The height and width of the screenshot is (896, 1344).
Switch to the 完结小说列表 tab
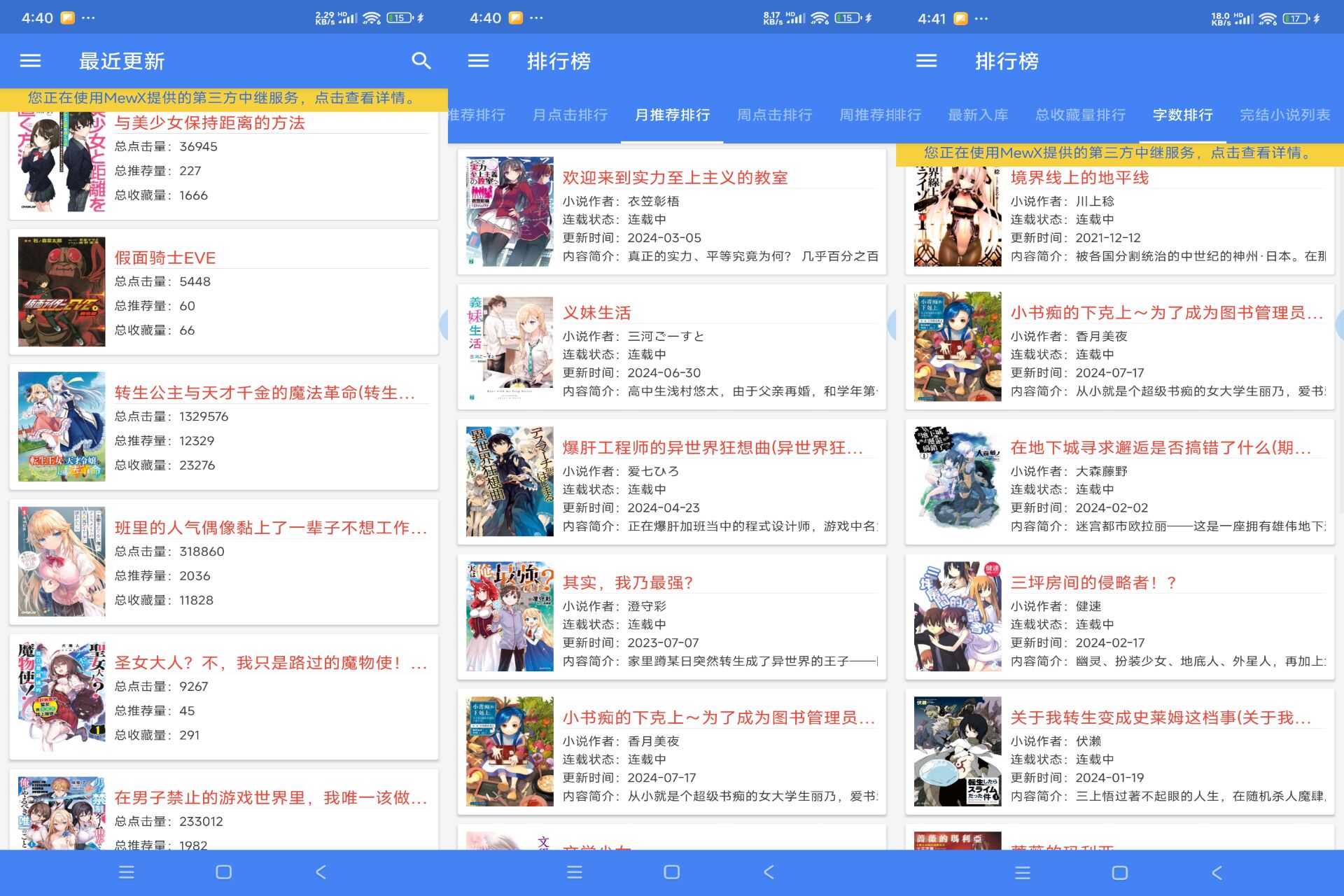(x=1284, y=115)
